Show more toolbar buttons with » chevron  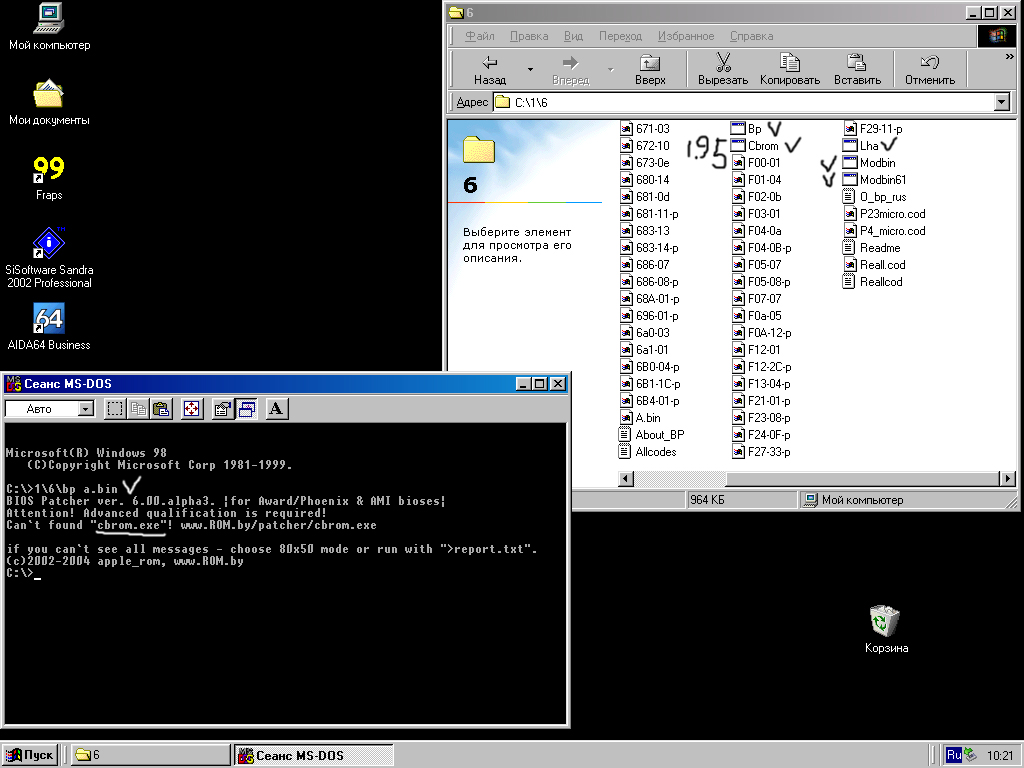(1009, 57)
